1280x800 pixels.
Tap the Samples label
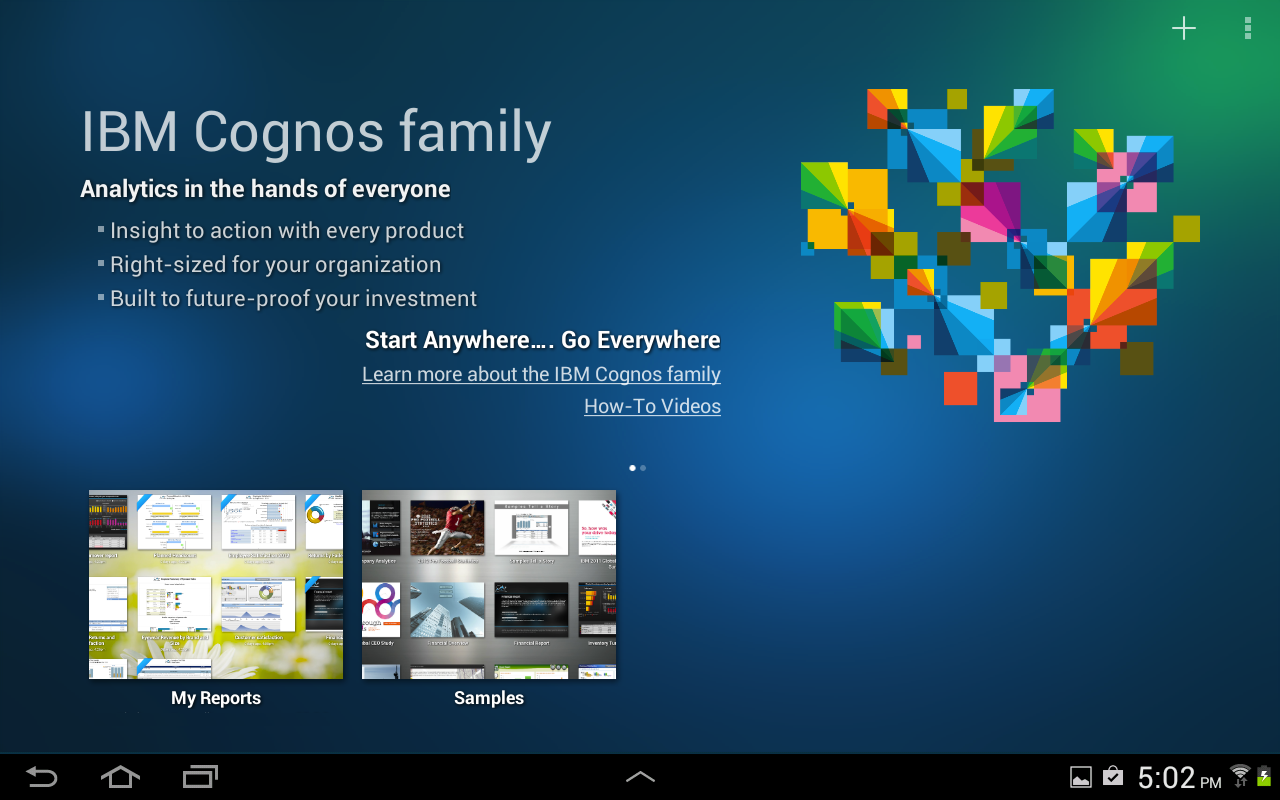(x=489, y=698)
